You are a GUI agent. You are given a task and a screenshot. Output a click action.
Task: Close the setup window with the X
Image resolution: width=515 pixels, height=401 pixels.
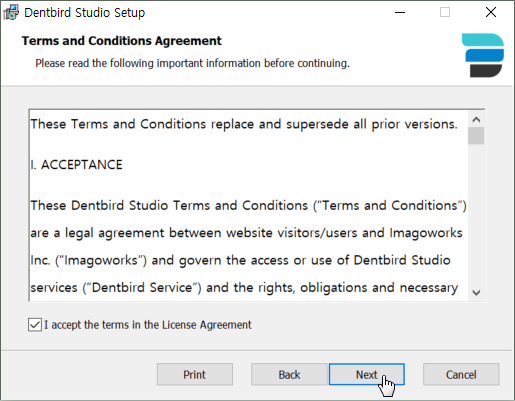click(491, 12)
